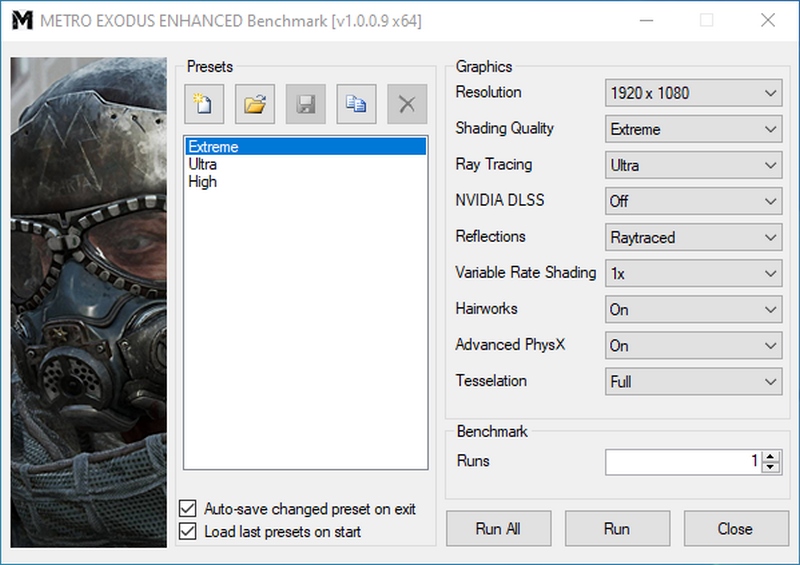Change the Shading Quality dropdown

(x=693, y=129)
